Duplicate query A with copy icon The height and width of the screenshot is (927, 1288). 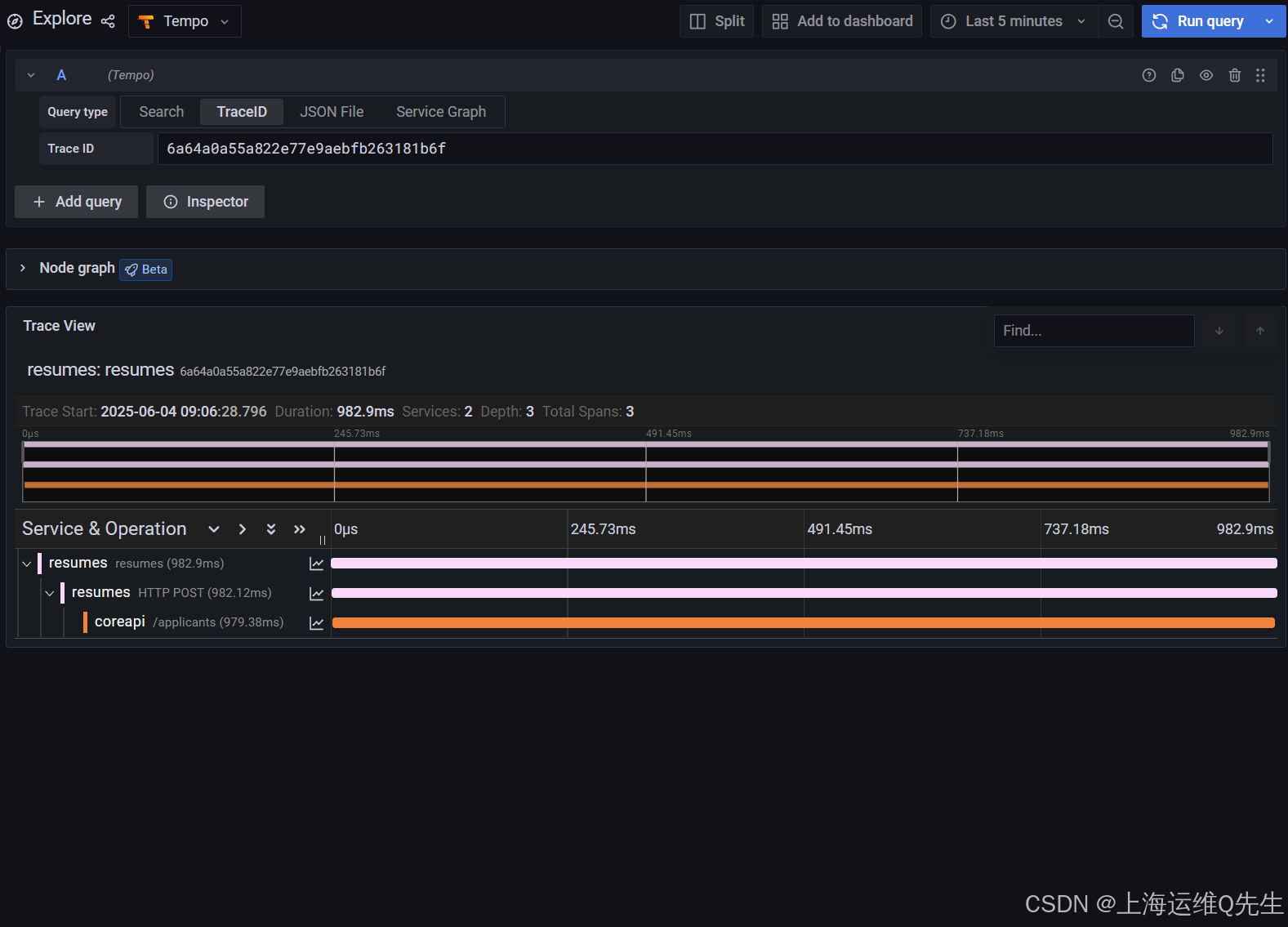coord(1178,75)
